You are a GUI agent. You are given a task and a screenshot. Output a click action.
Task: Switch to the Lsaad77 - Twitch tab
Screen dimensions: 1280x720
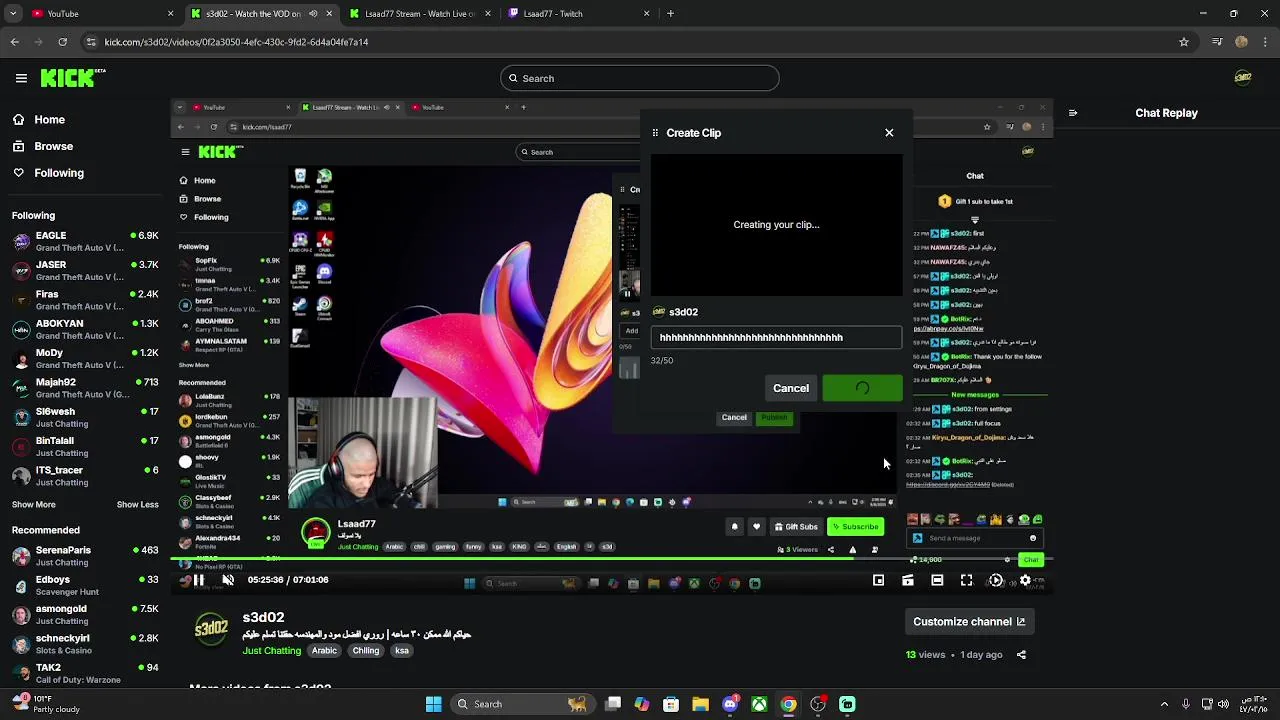580,14
